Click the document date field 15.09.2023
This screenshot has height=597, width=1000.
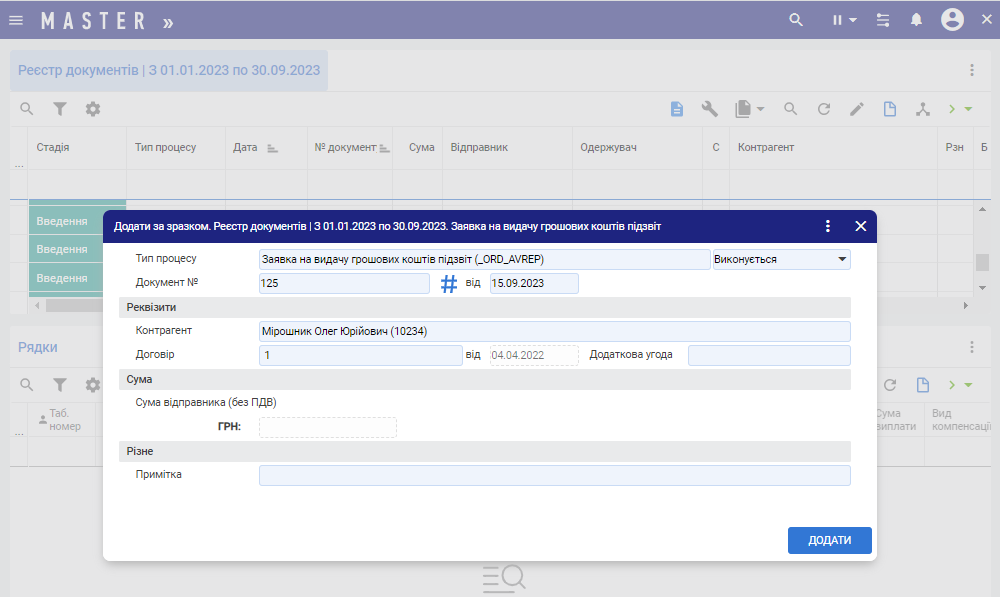click(534, 284)
